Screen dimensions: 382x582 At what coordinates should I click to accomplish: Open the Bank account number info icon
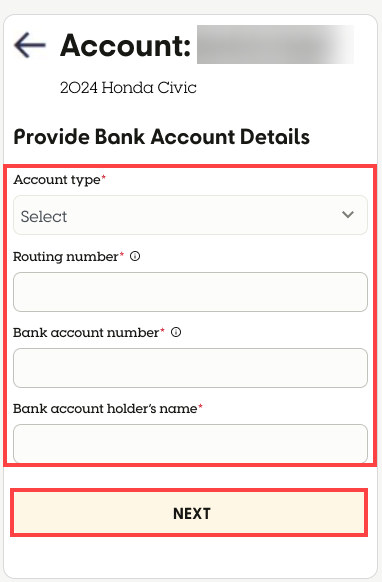point(176,332)
